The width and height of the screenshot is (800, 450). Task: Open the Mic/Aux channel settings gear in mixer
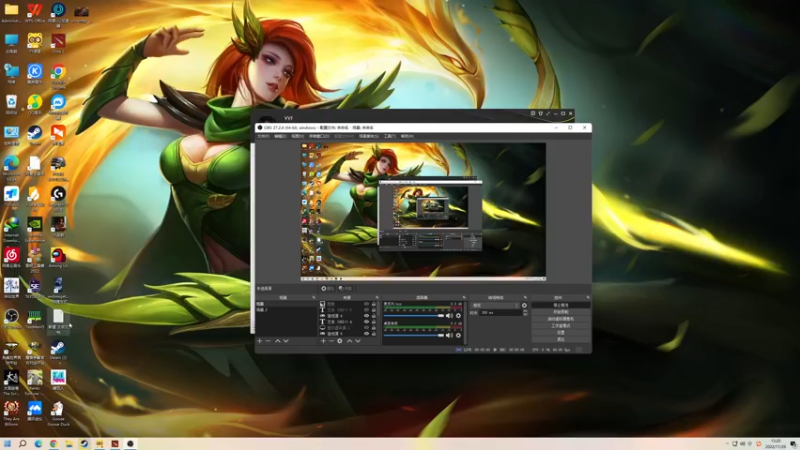(458, 316)
